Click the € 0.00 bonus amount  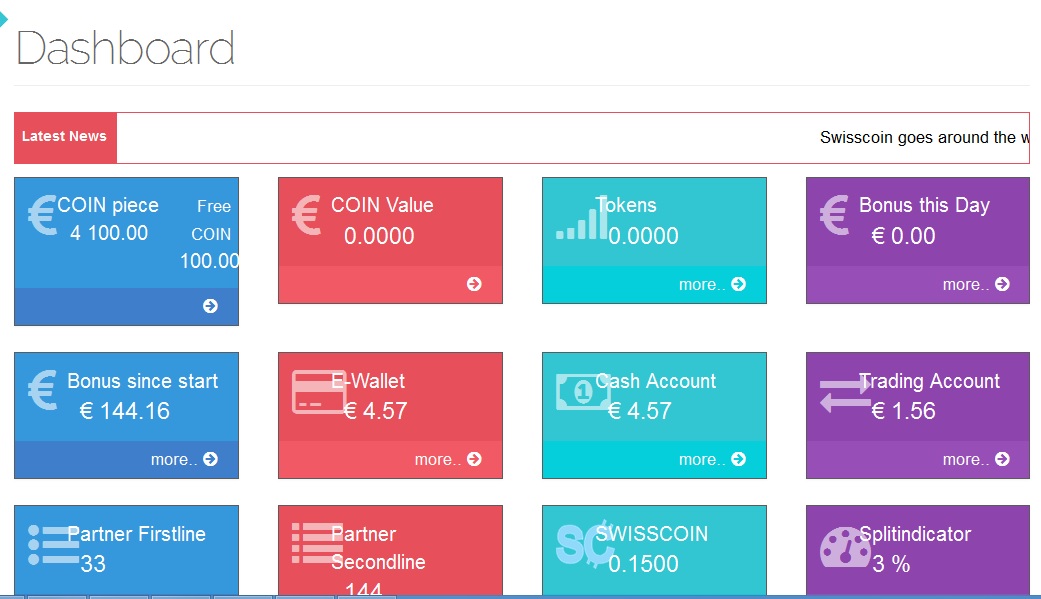[903, 236]
